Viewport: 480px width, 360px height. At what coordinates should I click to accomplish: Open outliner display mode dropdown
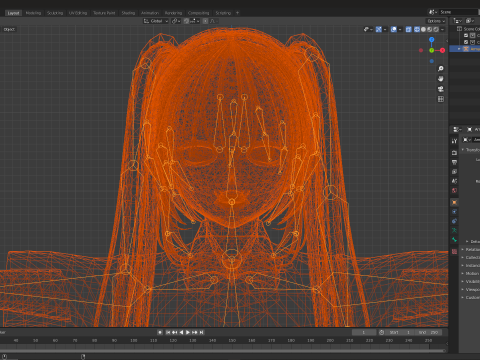pyautogui.click(x=458, y=21)
